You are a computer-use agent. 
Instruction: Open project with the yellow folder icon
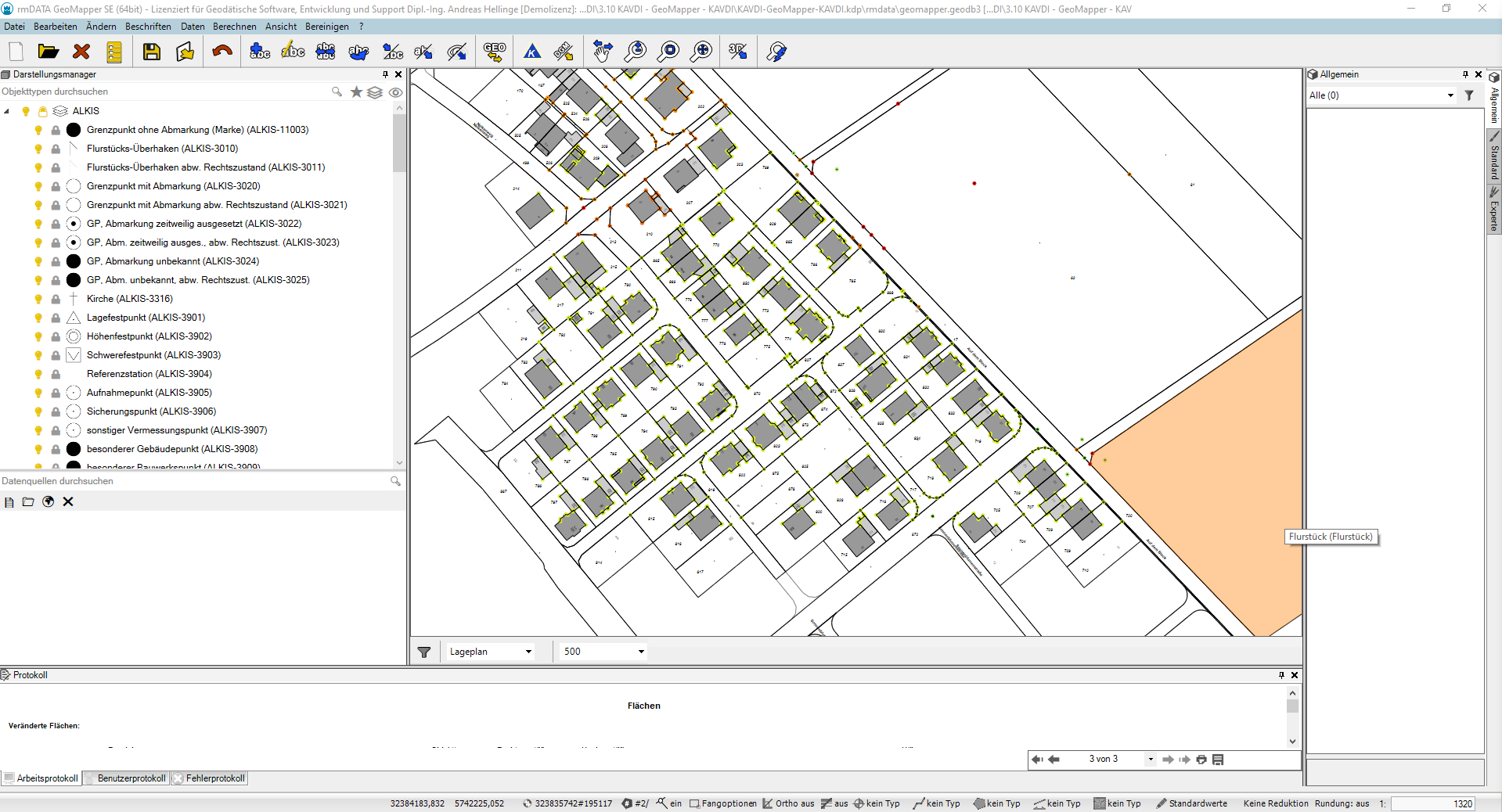pos(49,52)
